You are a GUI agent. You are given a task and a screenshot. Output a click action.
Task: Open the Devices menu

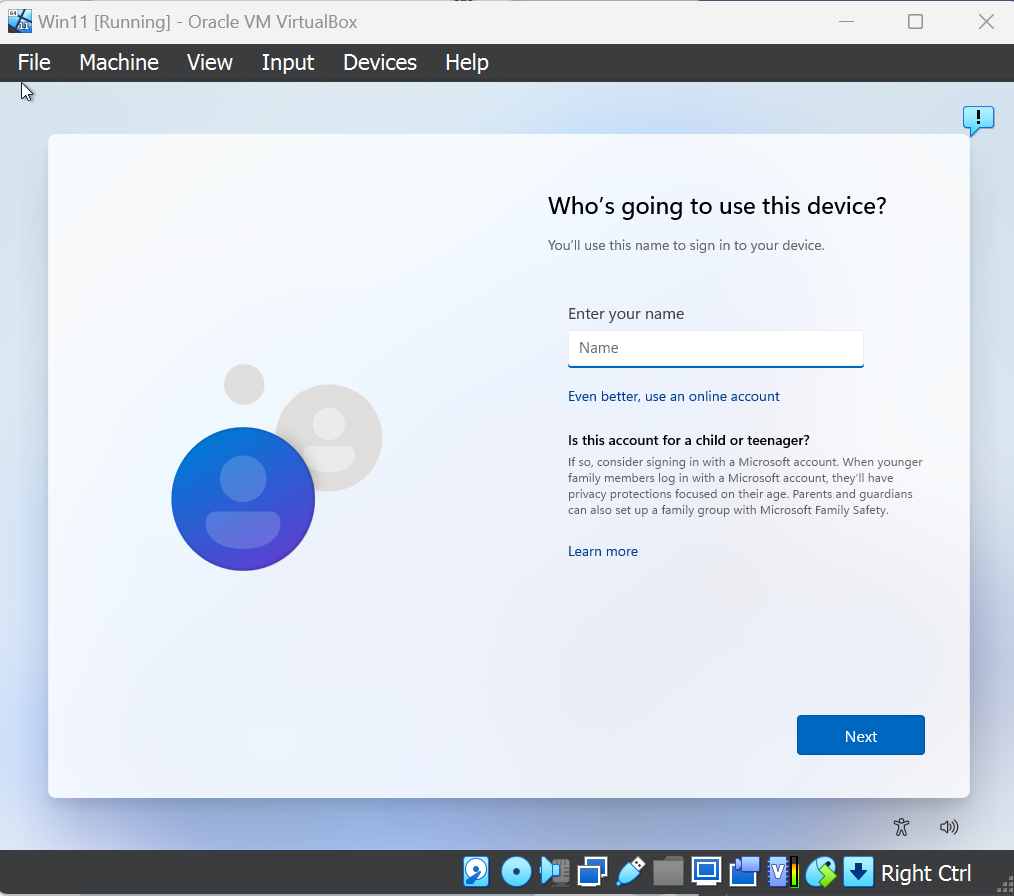(379, 62)
